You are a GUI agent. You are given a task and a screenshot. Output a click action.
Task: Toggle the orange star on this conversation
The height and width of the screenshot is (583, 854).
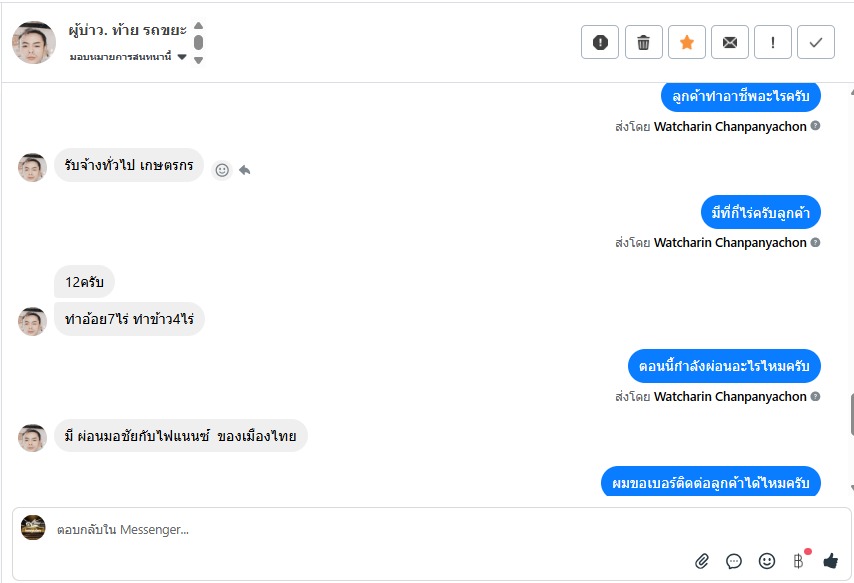tap(686, 42)
